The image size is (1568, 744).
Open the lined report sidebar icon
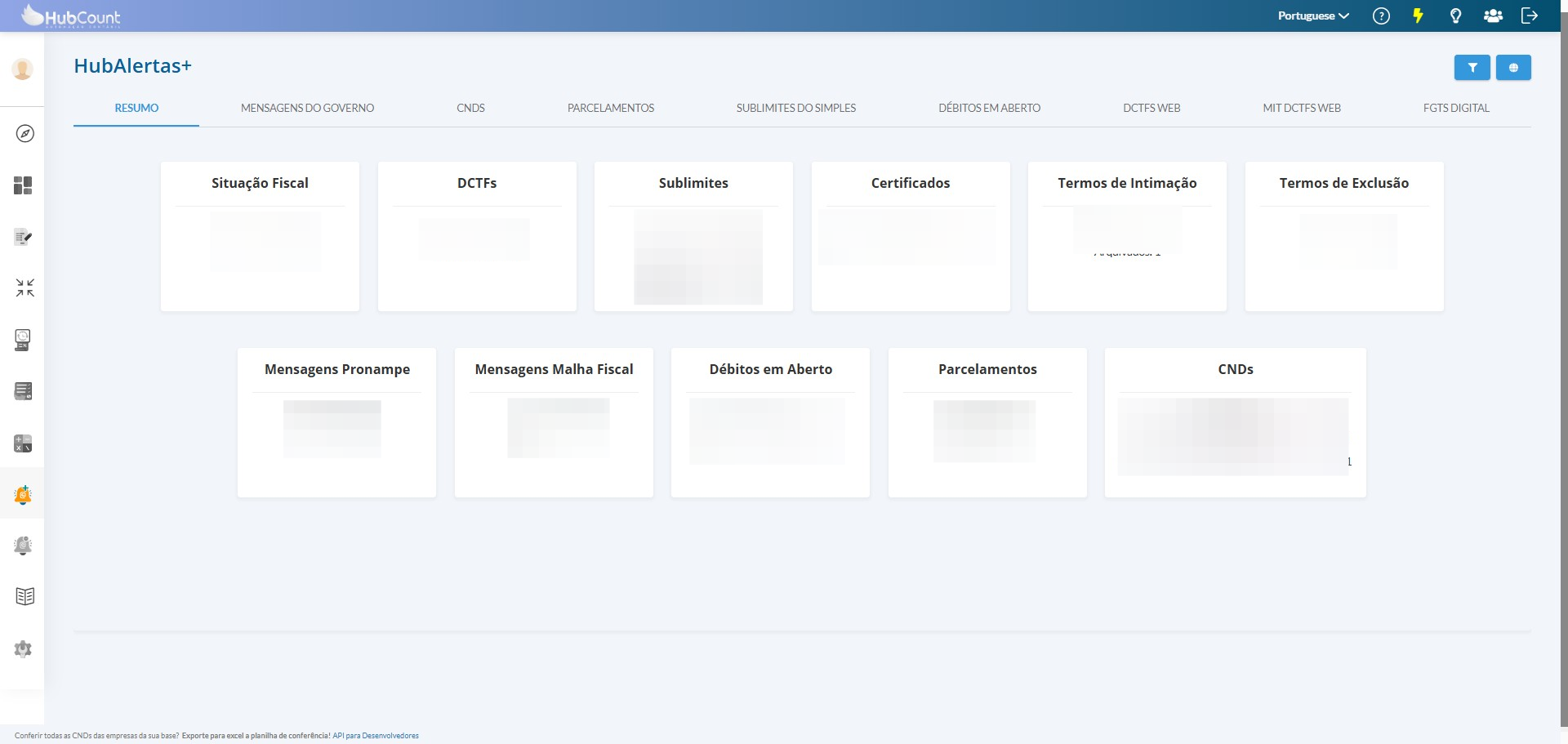pos(23,391)
